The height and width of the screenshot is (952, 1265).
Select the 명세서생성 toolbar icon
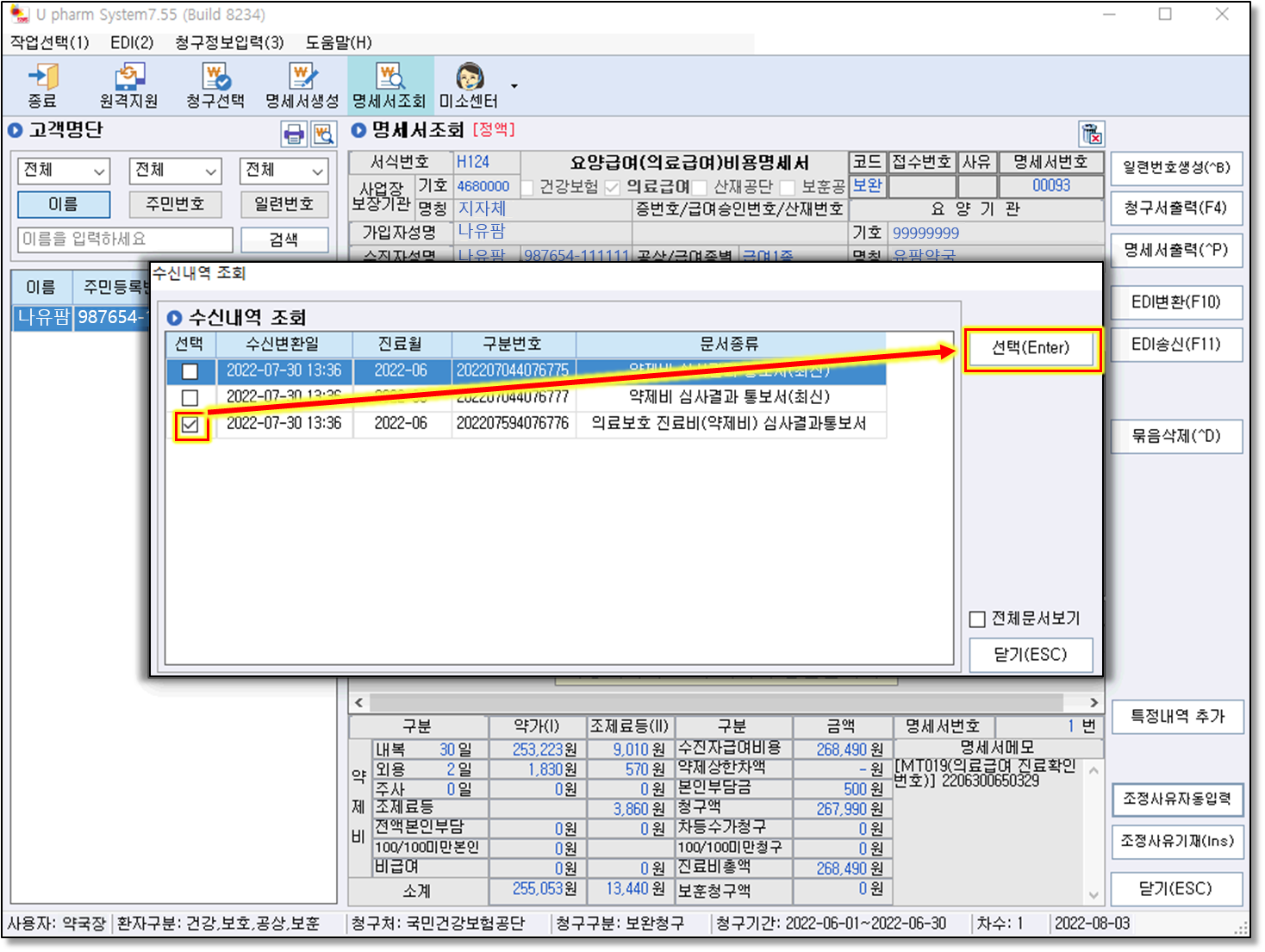(x=302, y=85)
